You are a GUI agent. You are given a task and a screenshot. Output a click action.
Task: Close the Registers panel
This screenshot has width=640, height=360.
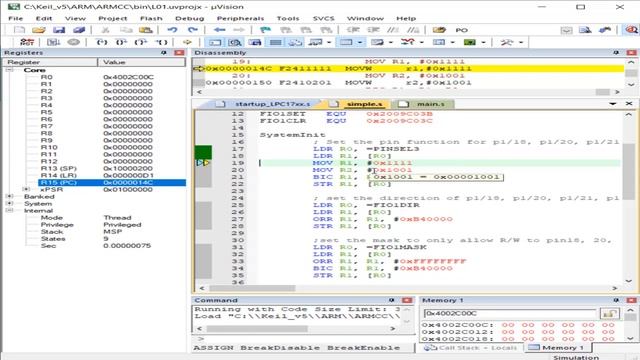tap(179, 53)
